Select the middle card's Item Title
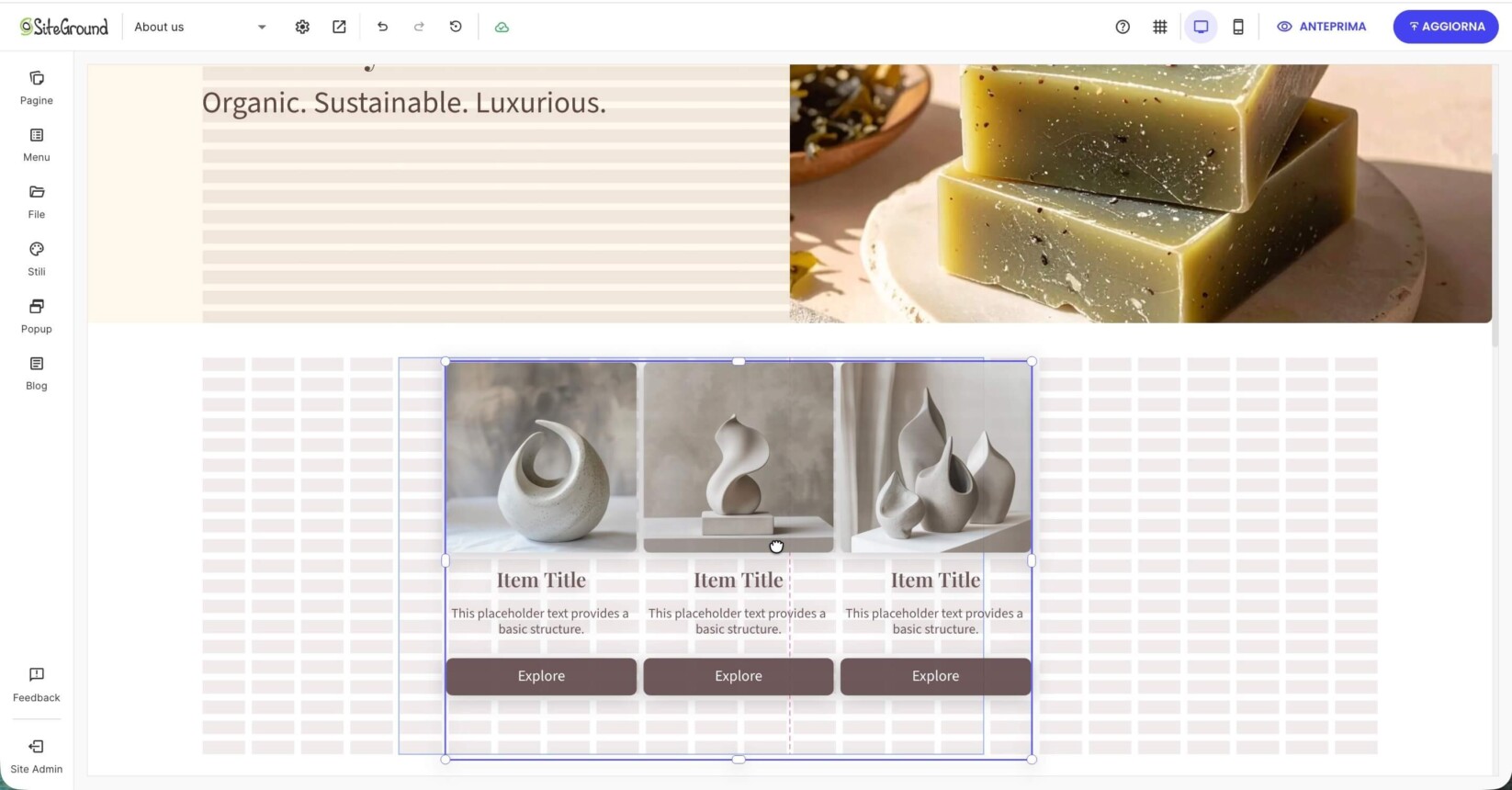 click(x=739, y=580)
